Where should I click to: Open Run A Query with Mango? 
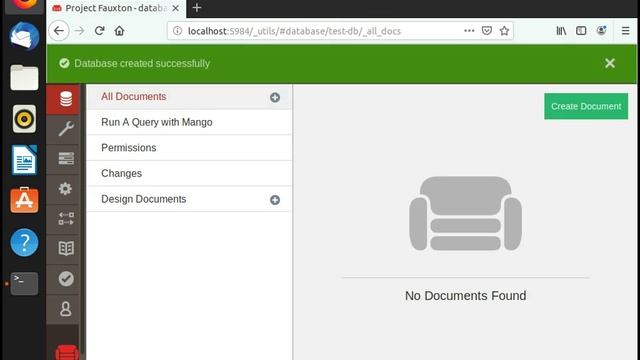tap(157, 122)
